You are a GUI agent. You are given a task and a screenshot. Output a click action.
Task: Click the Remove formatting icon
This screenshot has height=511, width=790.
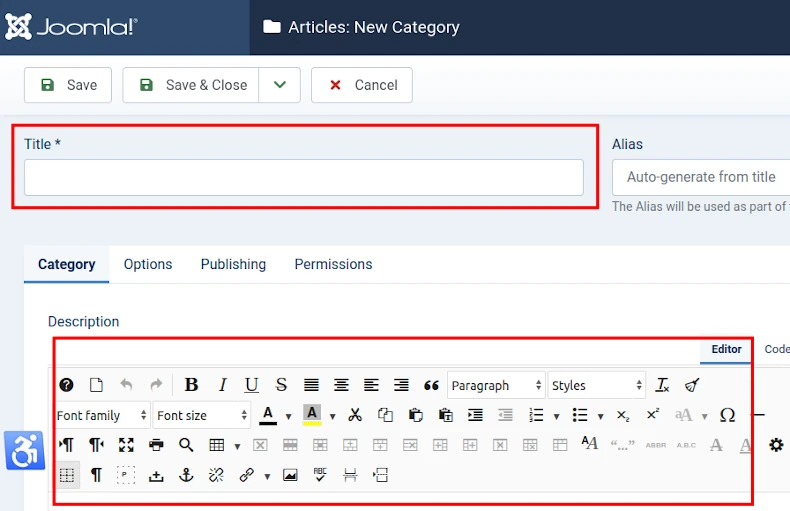point(662,386)
